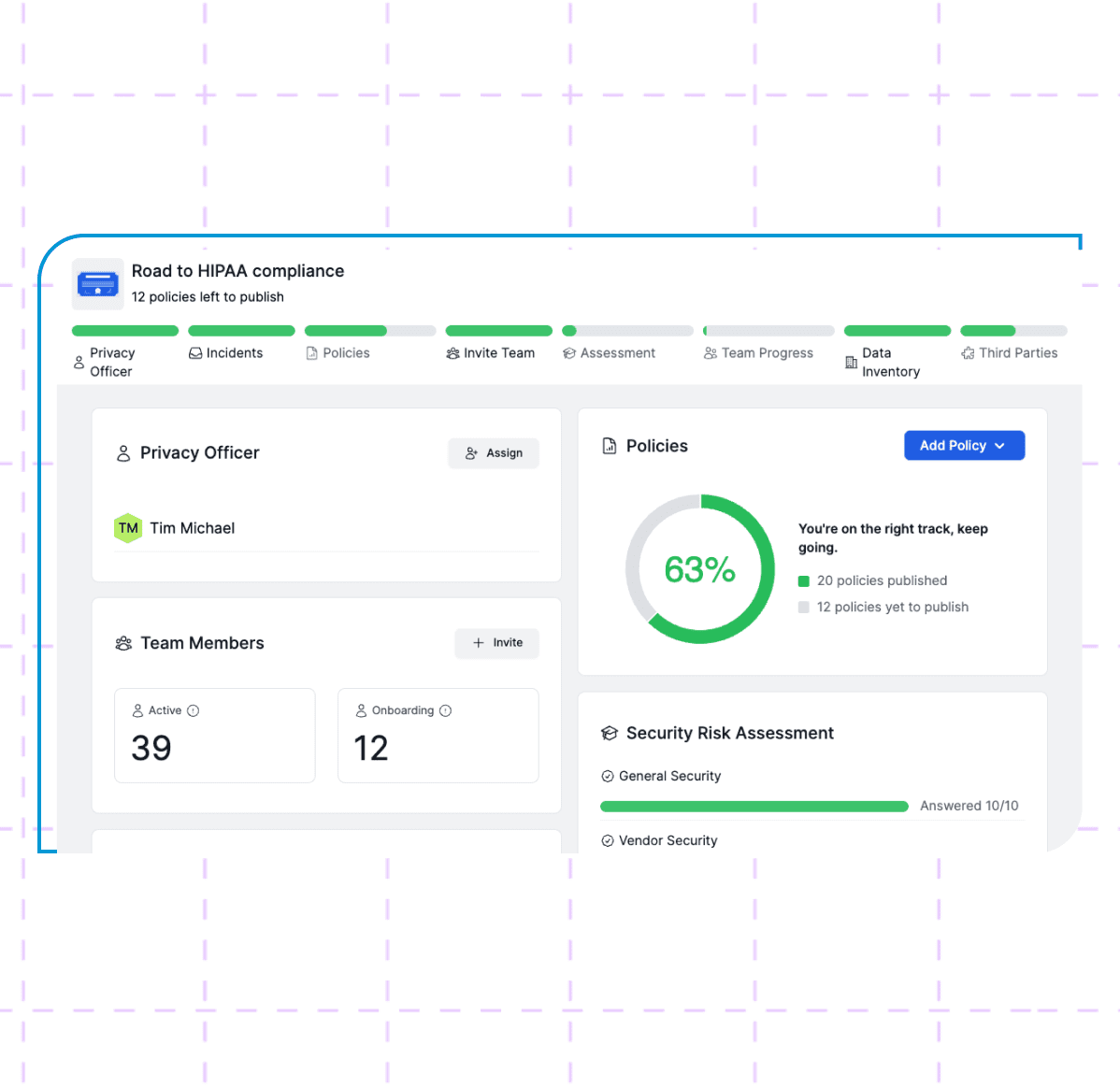Click the Vendor Security check circle
The image size is (1120, 1088).
608,840
